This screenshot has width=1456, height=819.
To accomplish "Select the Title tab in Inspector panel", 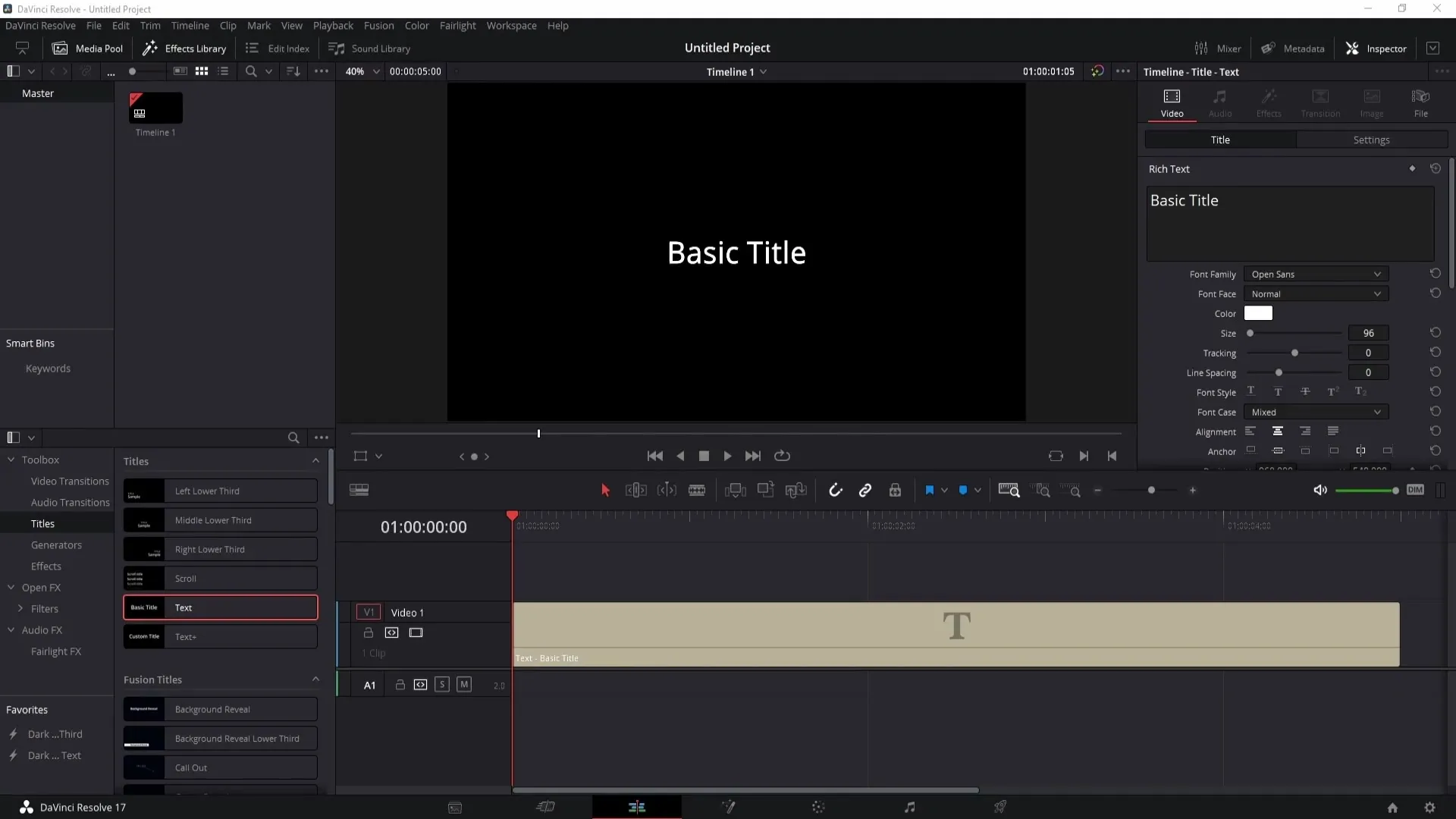I will click(x=1221, y=139).
